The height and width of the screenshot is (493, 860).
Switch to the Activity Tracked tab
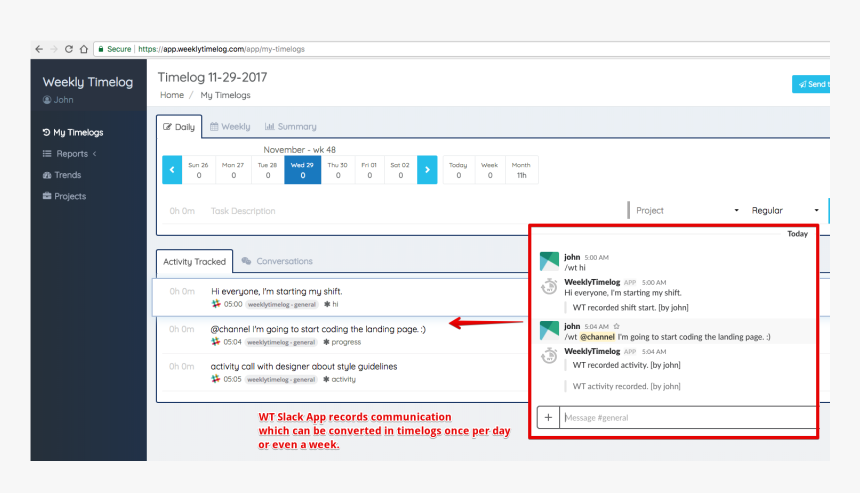click(x=194, y=262)
